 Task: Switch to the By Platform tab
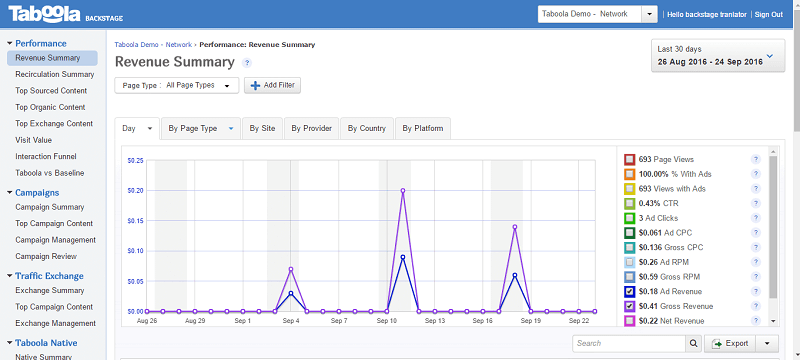tap(422, 128)
